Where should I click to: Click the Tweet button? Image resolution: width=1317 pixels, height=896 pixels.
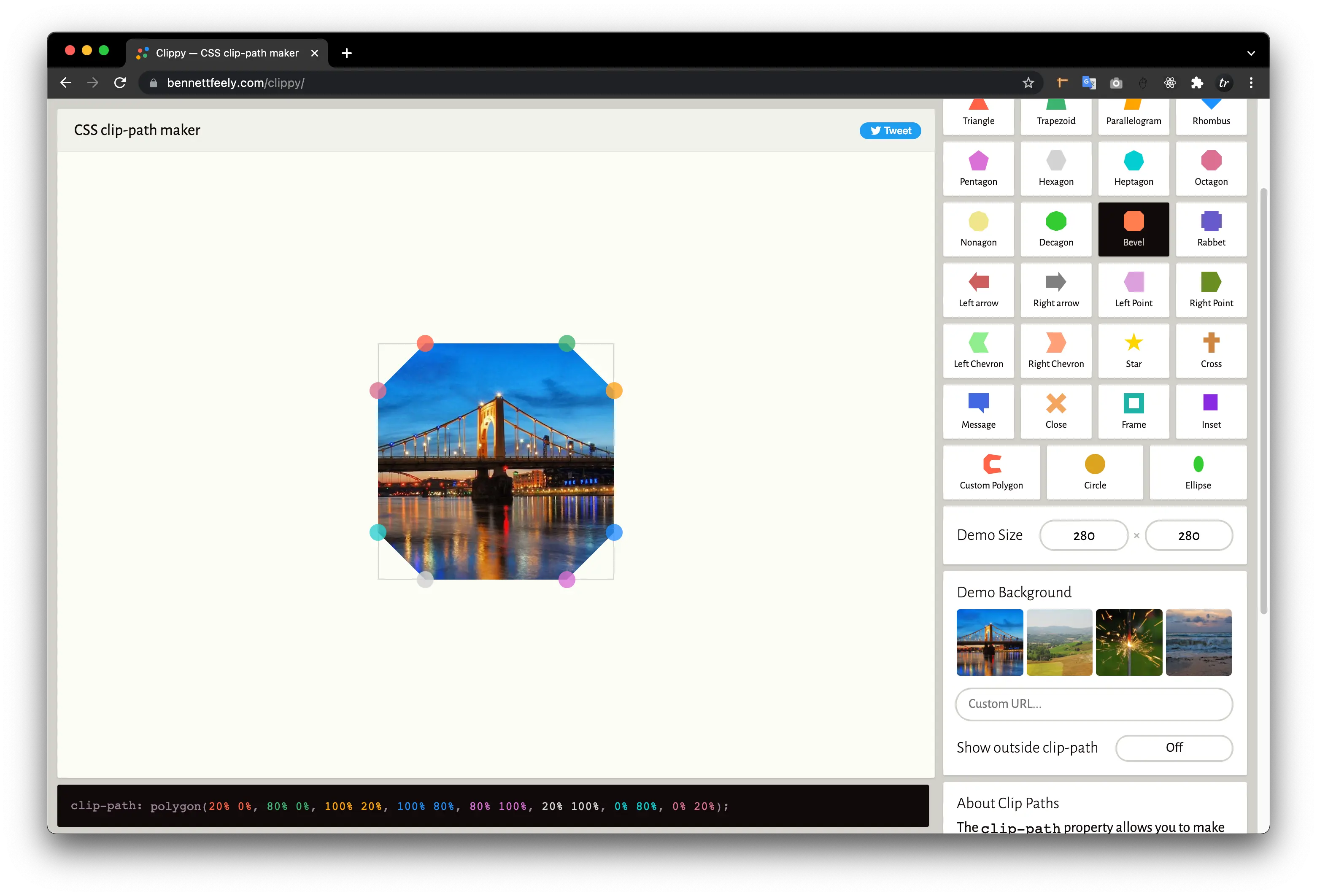[890, 130]
